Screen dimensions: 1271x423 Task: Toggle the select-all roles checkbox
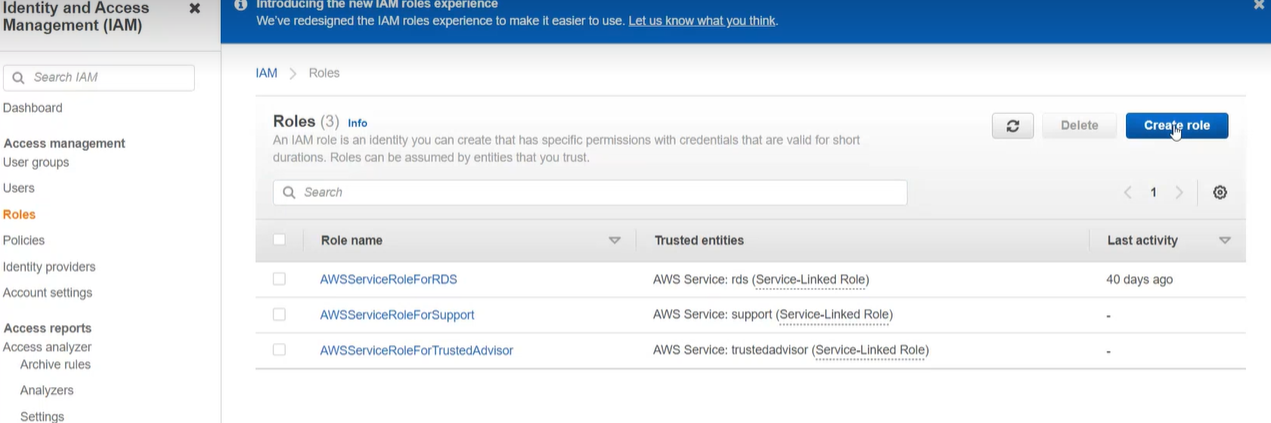[279, 240]
